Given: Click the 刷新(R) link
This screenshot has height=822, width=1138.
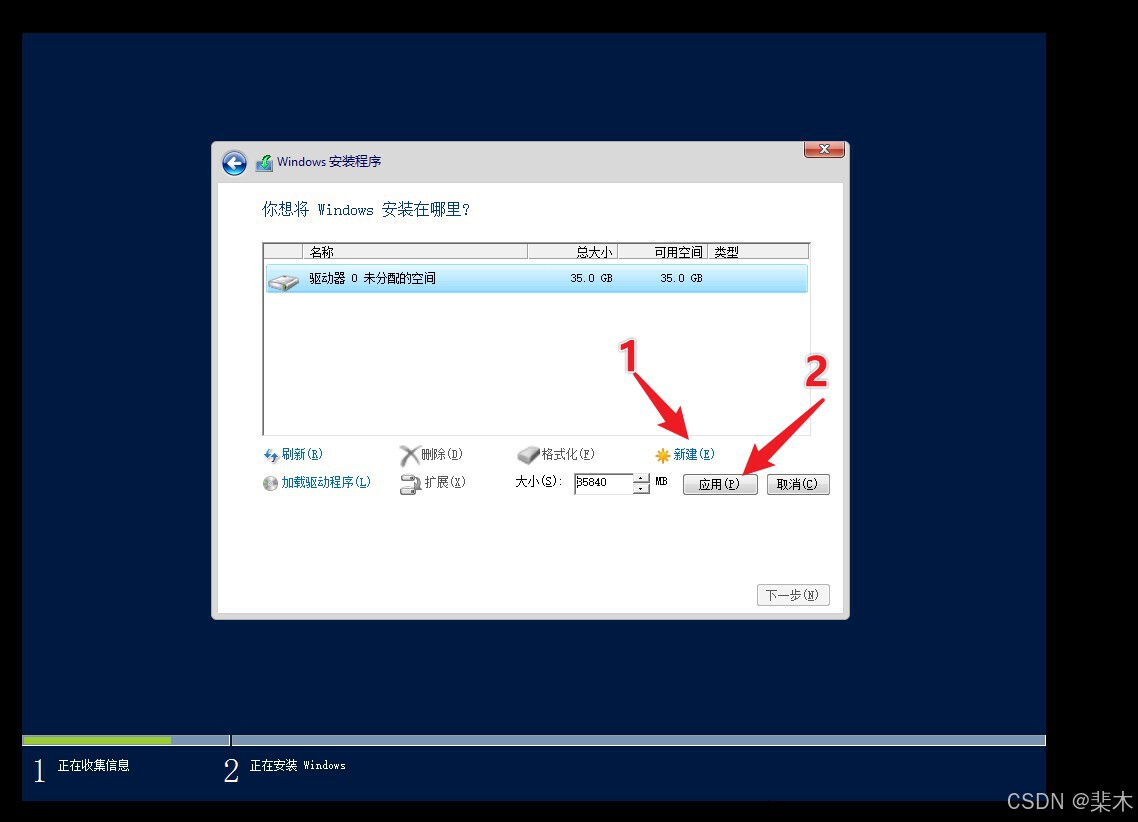Looking at the screenshot, I should point(302,454).
